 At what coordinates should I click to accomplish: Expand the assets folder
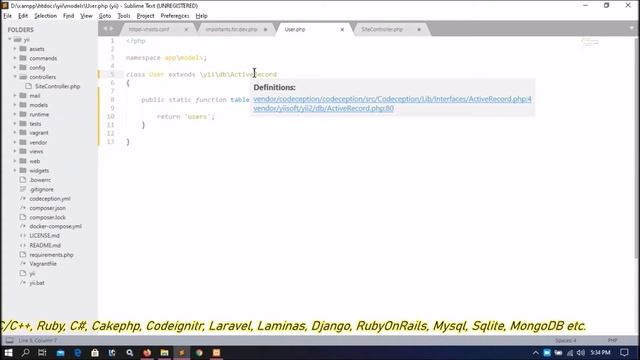point(15,49)
